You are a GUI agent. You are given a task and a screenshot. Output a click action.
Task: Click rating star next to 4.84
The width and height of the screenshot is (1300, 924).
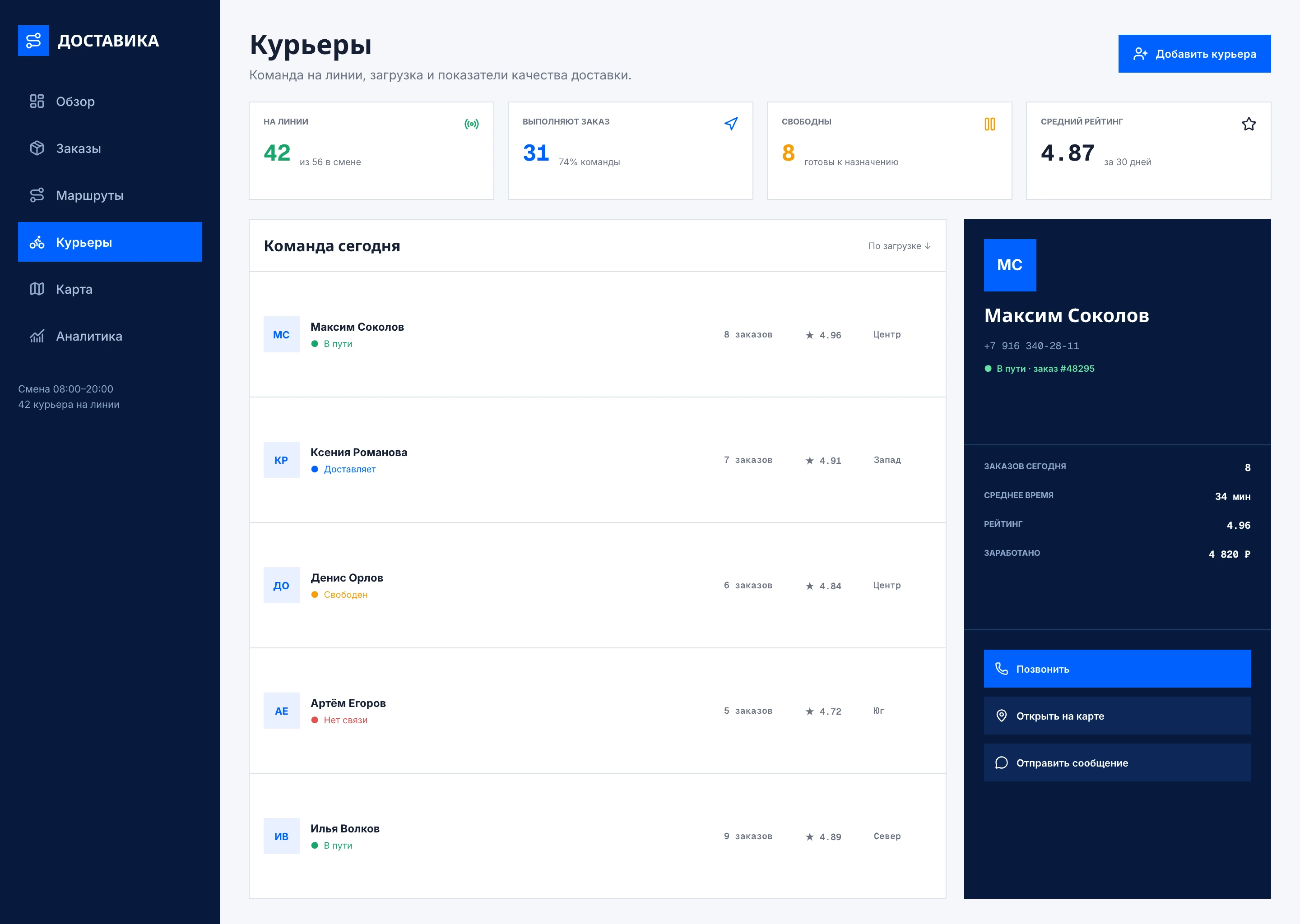pyautogui.click(x=809, y=586)
